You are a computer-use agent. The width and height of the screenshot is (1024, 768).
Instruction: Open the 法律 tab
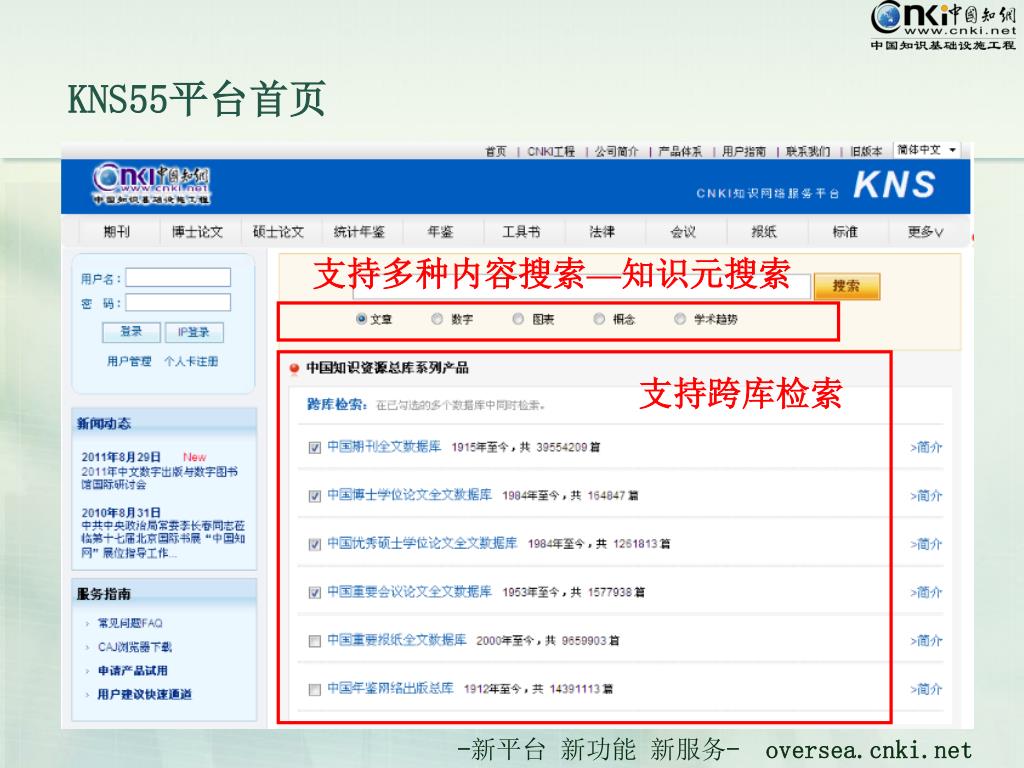tap(602, 232)
